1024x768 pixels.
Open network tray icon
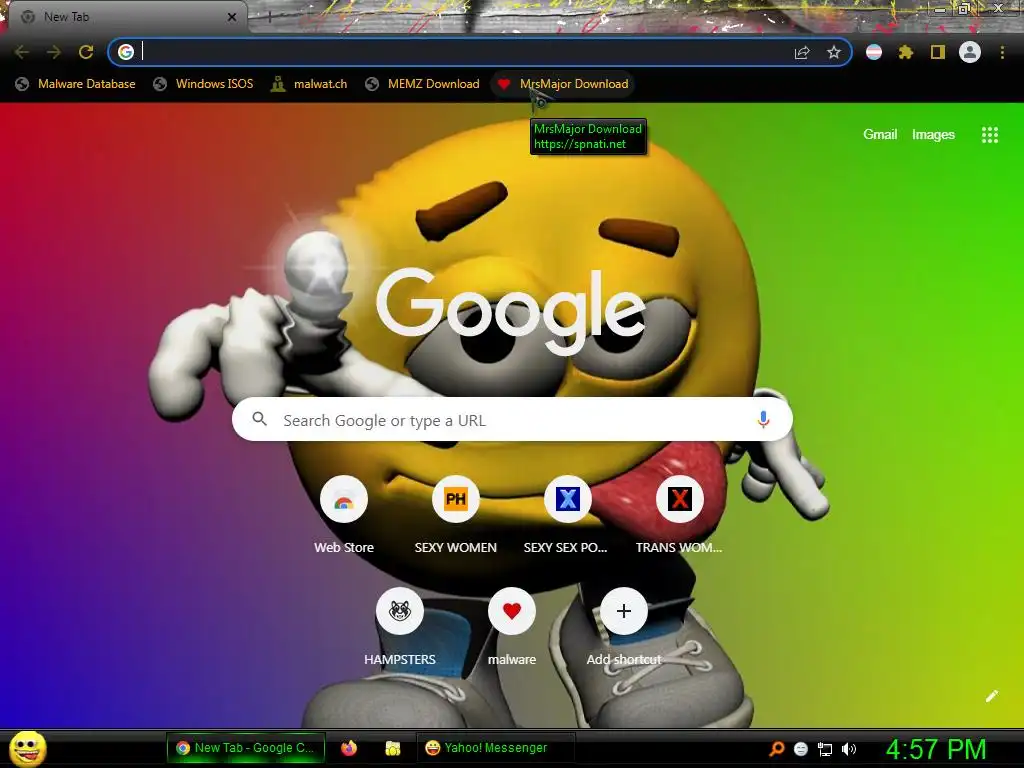pos(825,749)
